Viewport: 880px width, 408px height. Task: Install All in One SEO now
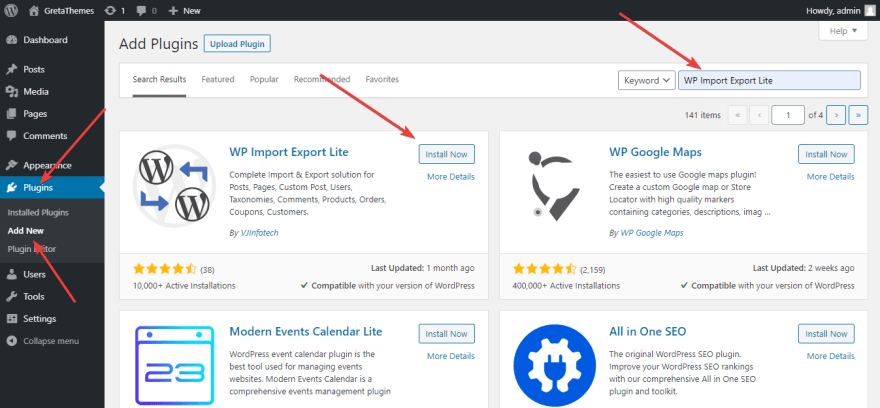tap(826, 334)
